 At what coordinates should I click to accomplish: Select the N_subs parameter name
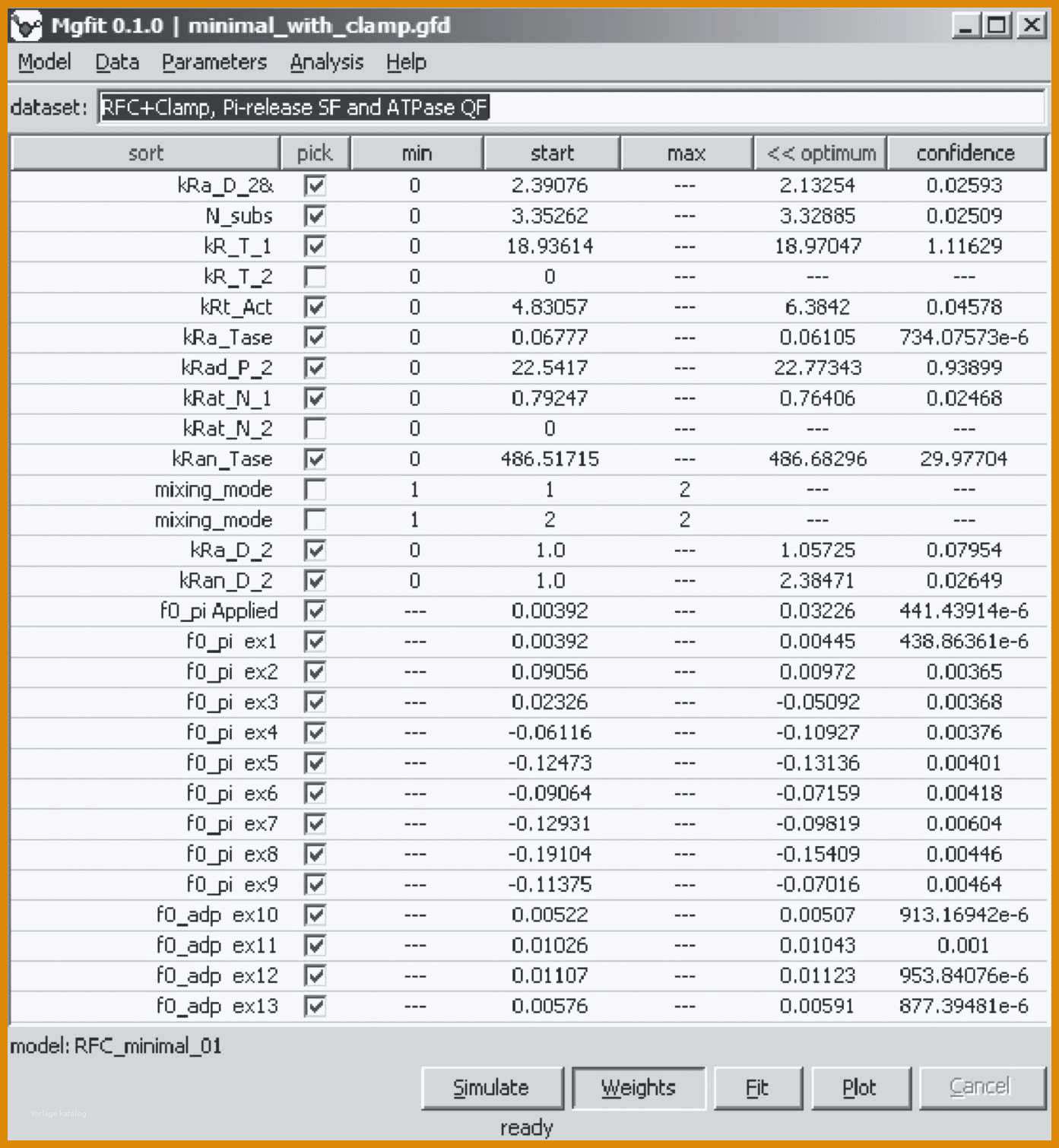(x=239, y=216)
